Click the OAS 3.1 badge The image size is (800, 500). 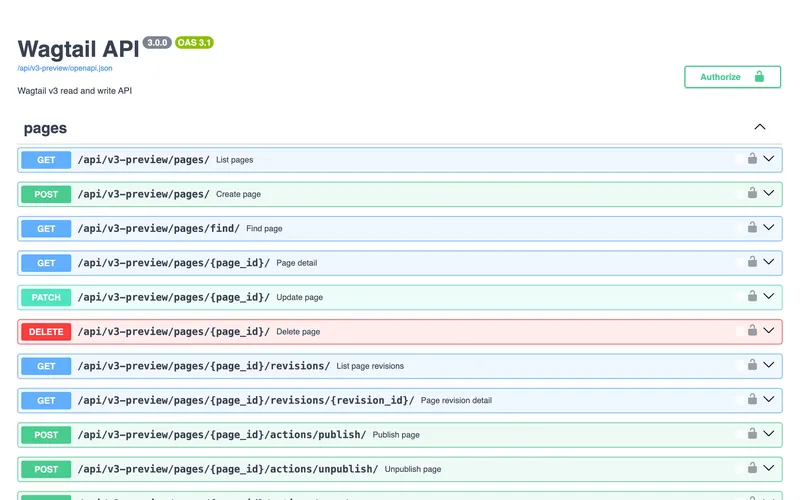[x=194, y=42]
